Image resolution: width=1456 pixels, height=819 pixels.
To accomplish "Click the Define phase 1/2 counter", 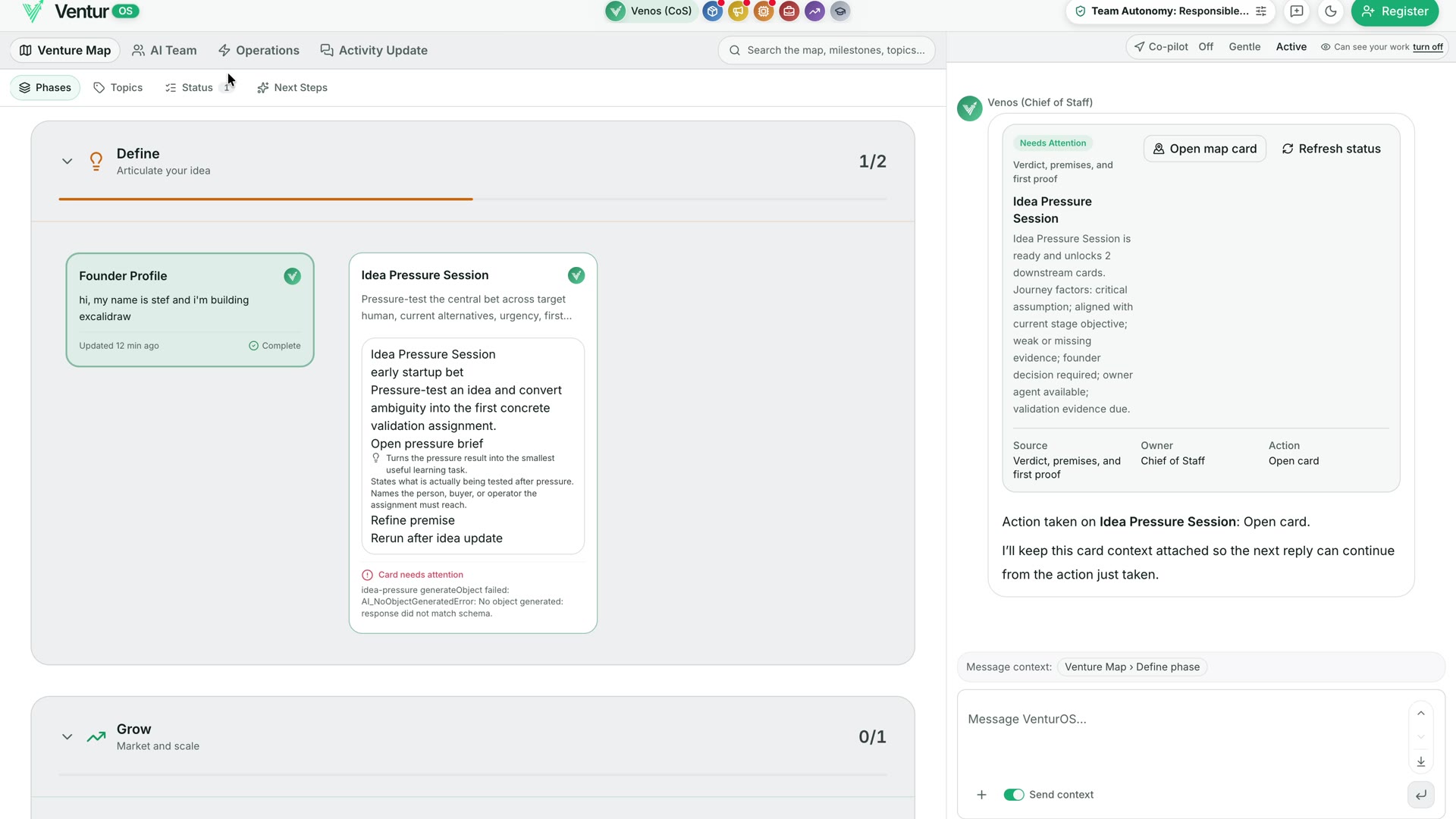I will tap(872, 162).
